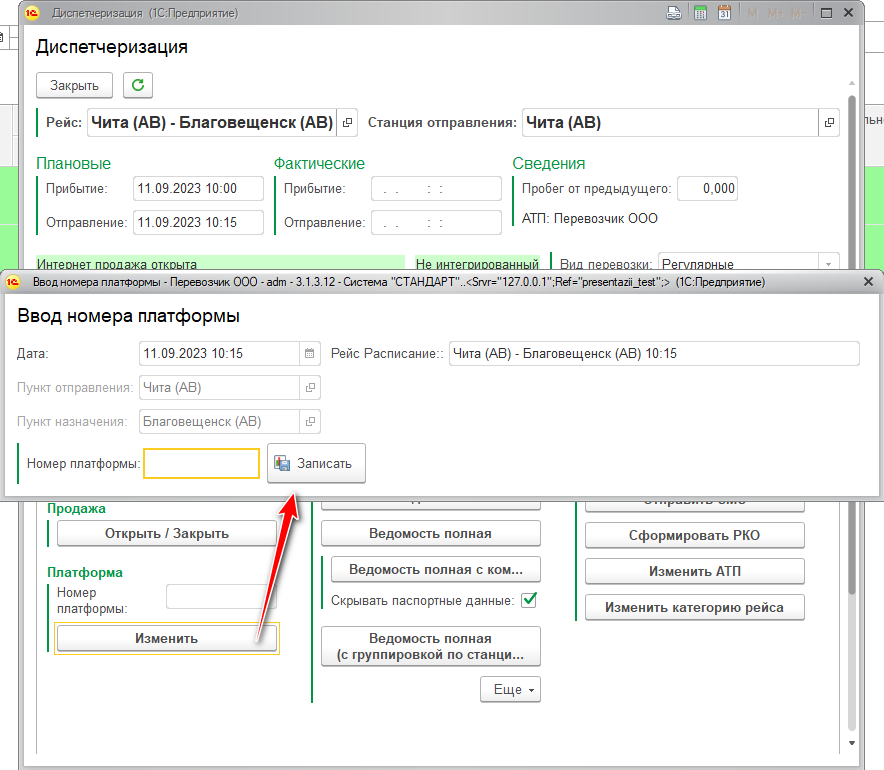Screen dimensions: 884x770
Task: Focus the Номер платформы input field
Action: coord(202,464)
